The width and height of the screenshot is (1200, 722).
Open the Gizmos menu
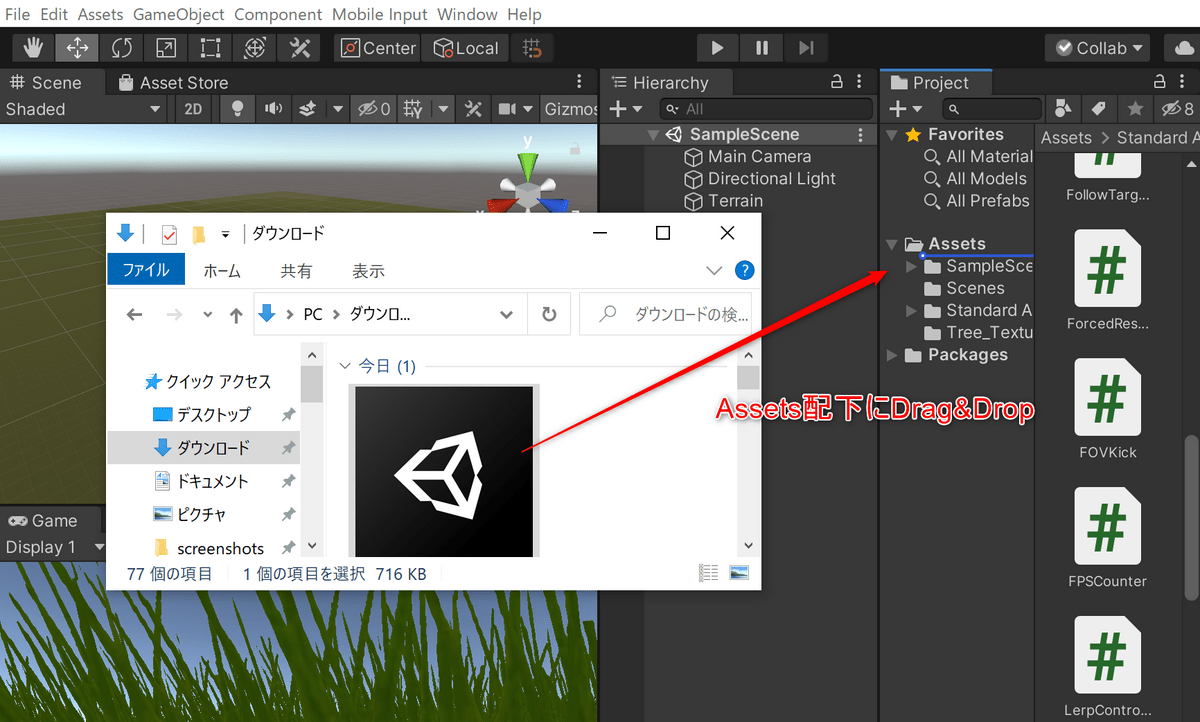pos(570,109)
